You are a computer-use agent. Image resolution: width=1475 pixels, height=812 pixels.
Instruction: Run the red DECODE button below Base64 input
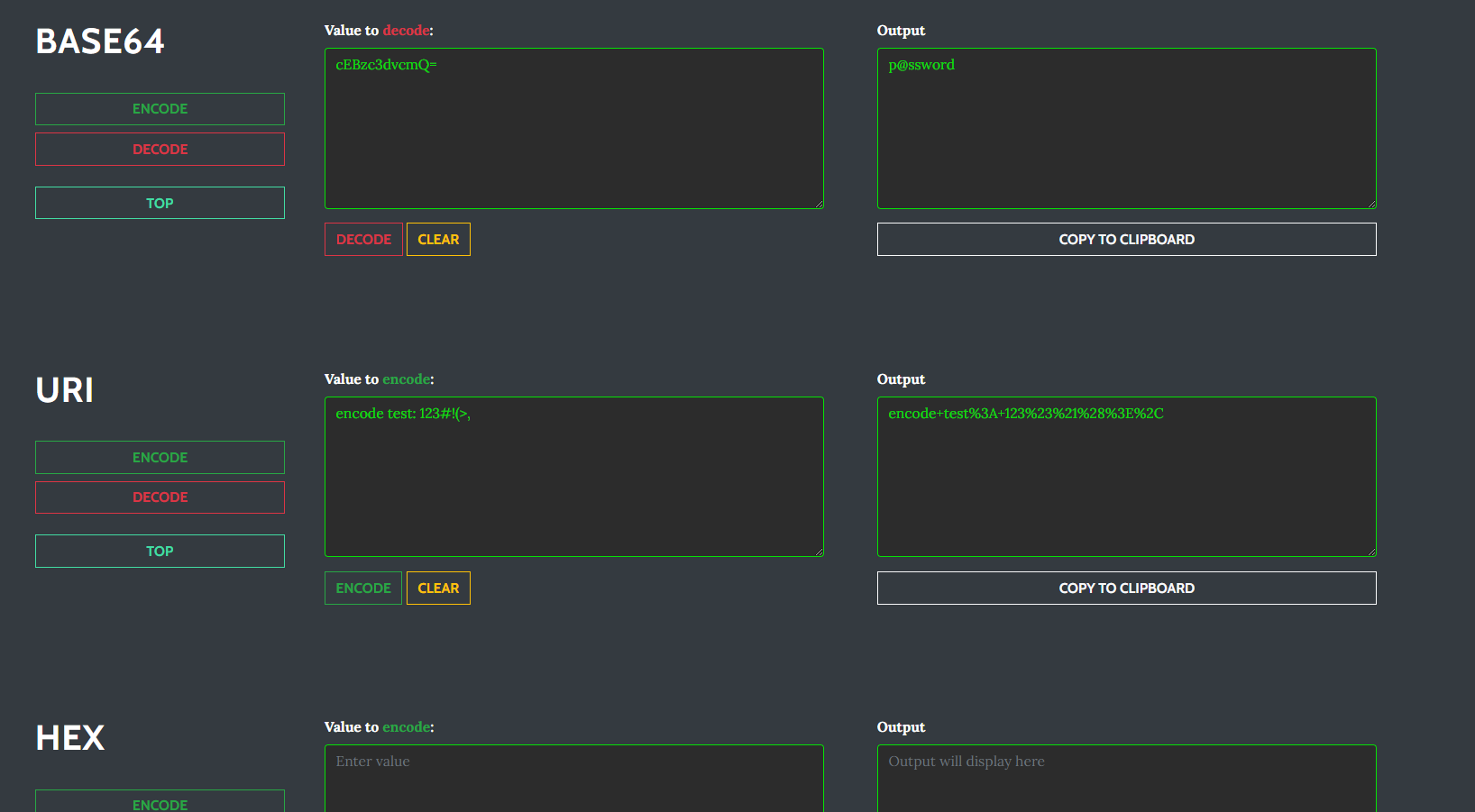[363, 240]
